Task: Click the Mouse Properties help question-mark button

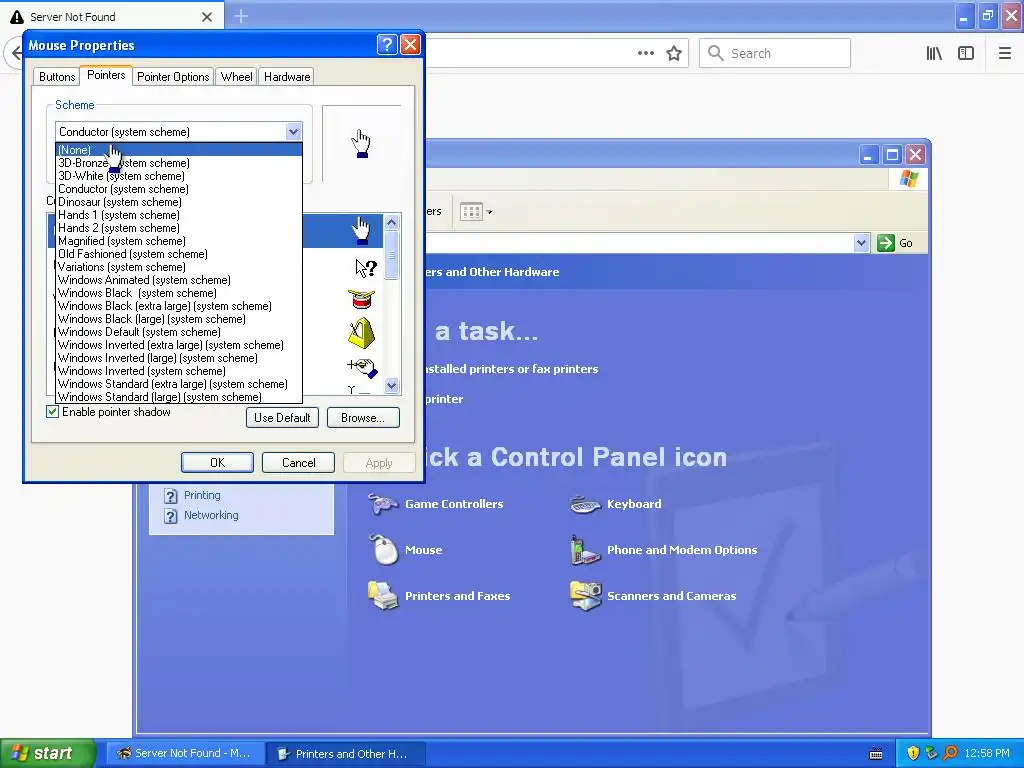Action: 387,44
